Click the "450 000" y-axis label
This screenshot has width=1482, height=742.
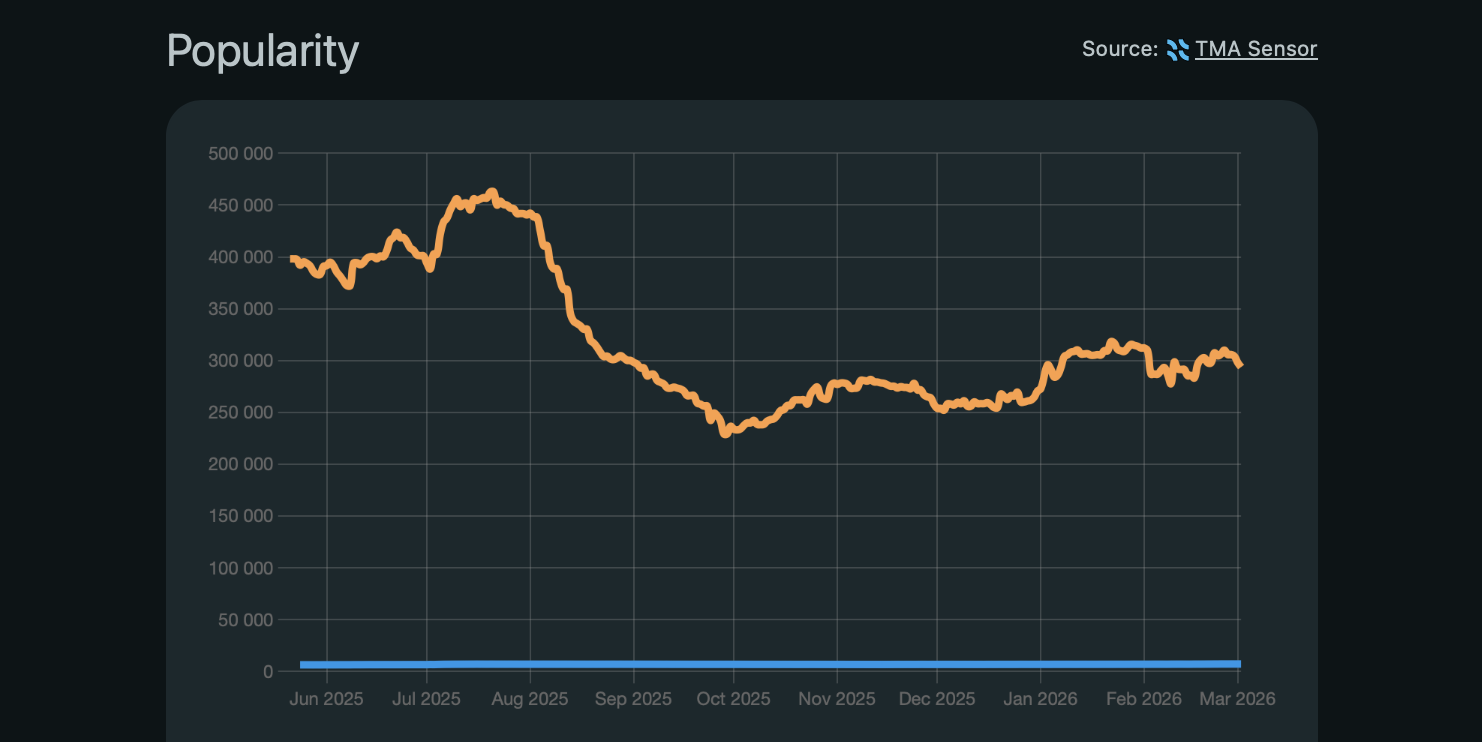point(240,205)
